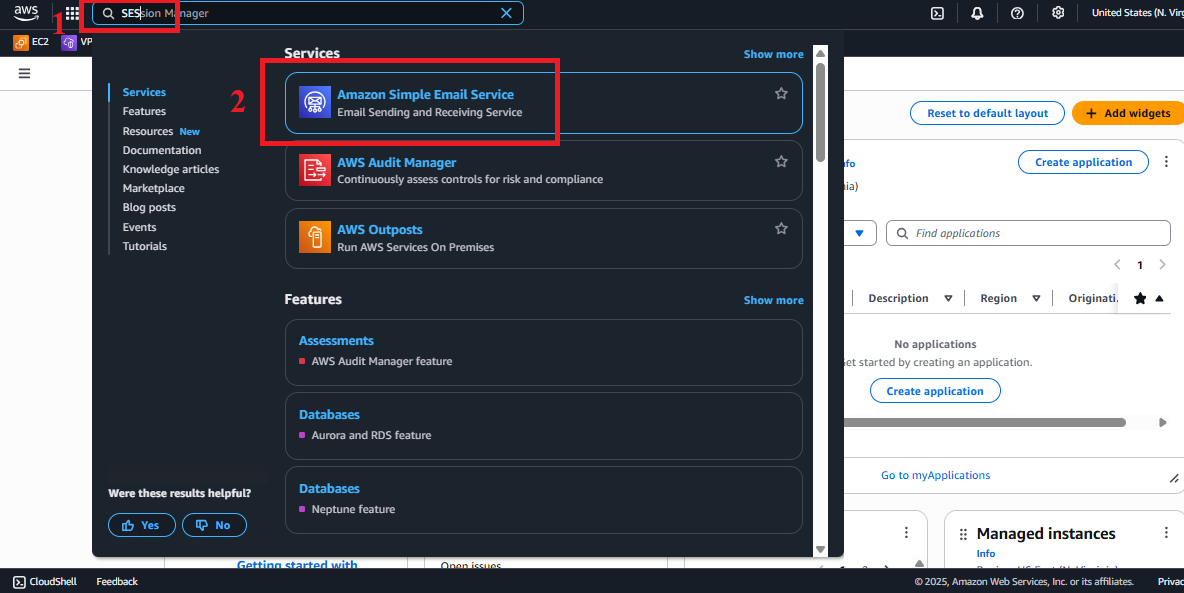The height and width of the screenshot is (593, 1184).
Task: Click the results panel scrollbar thumb
Action: coord(820,112)
